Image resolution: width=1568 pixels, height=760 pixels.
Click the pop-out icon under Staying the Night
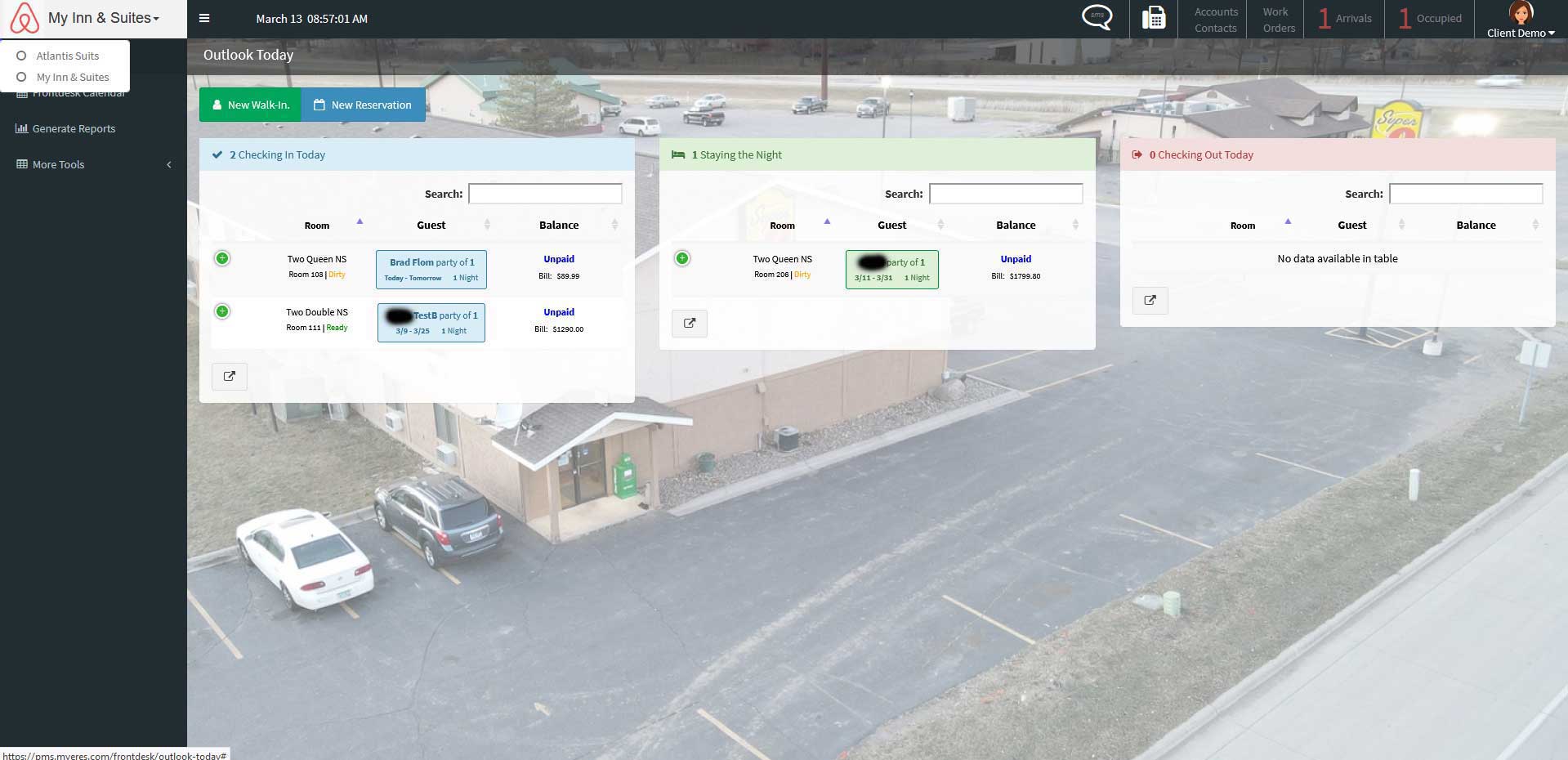[x=690, y=323]
